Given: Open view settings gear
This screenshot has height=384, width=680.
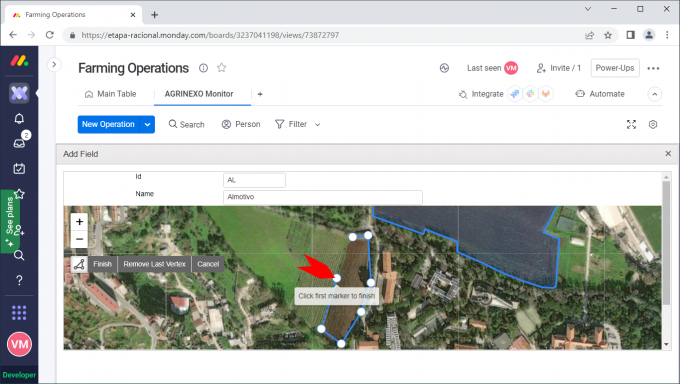Looking at the screenshot, I should 653,125.
